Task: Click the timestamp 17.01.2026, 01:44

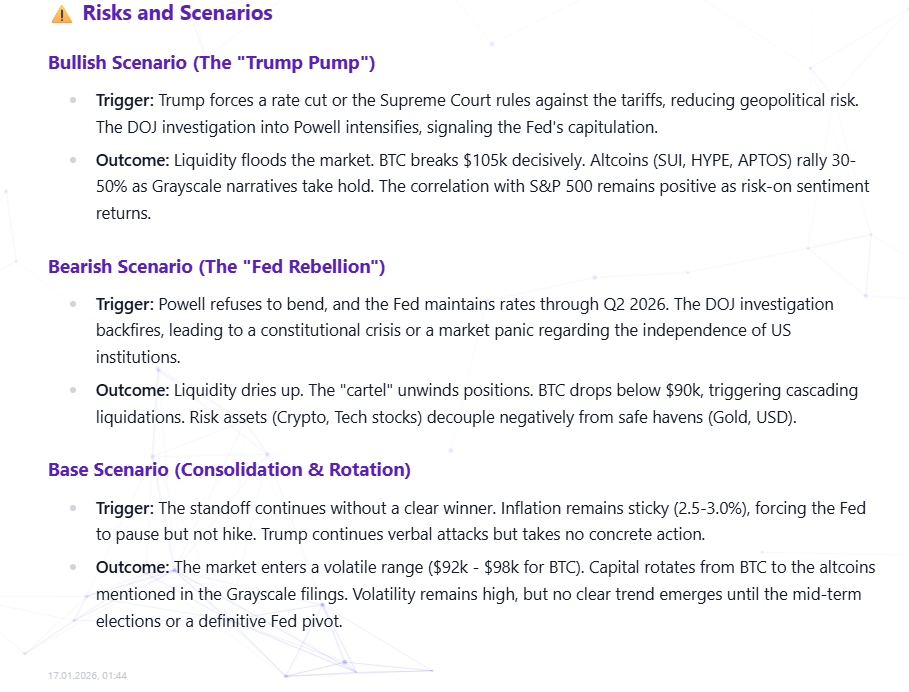Action: [88, 676]
